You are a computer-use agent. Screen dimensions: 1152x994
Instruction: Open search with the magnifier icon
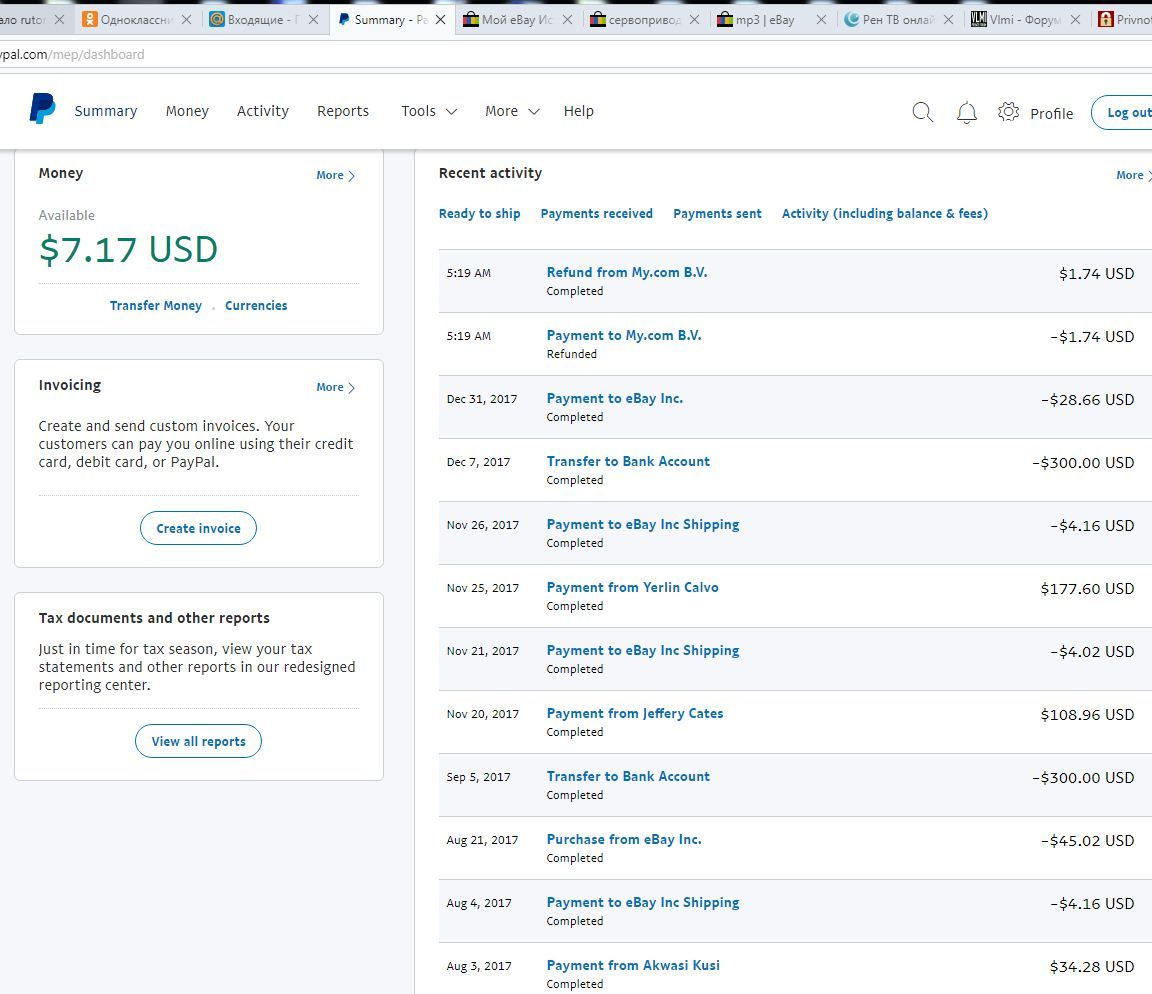click(922, 112)
